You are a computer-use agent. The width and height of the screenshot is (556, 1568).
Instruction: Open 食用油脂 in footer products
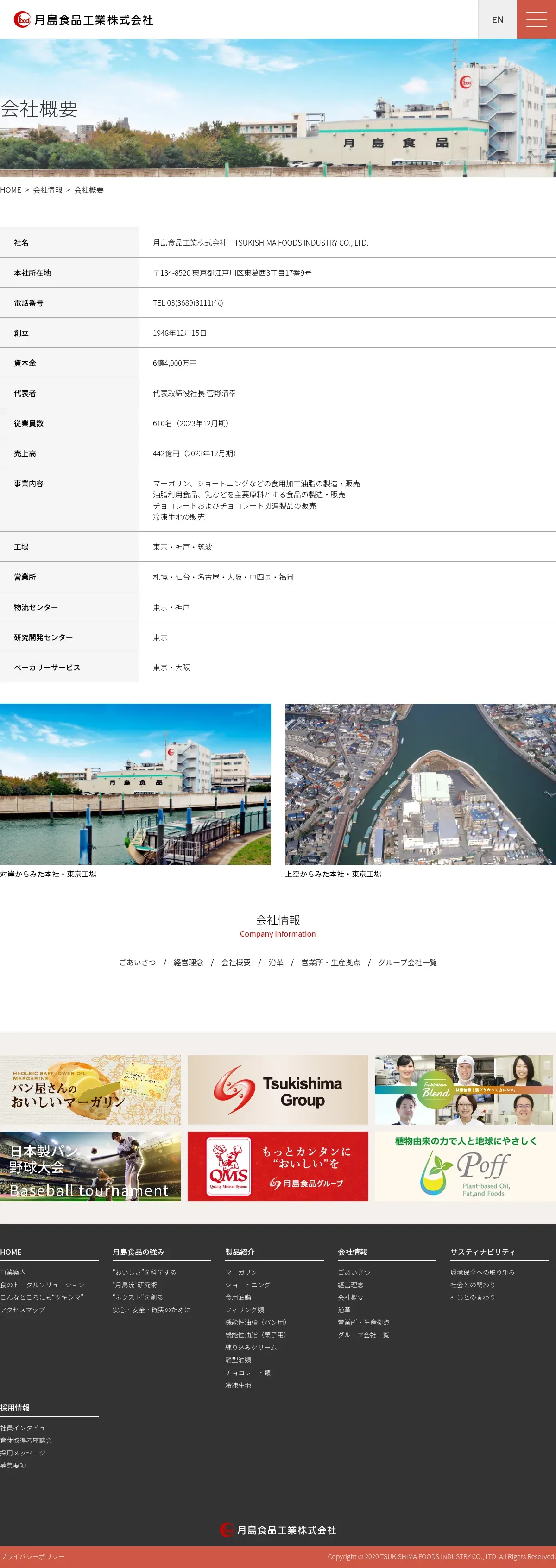(x=238, y=1297)
